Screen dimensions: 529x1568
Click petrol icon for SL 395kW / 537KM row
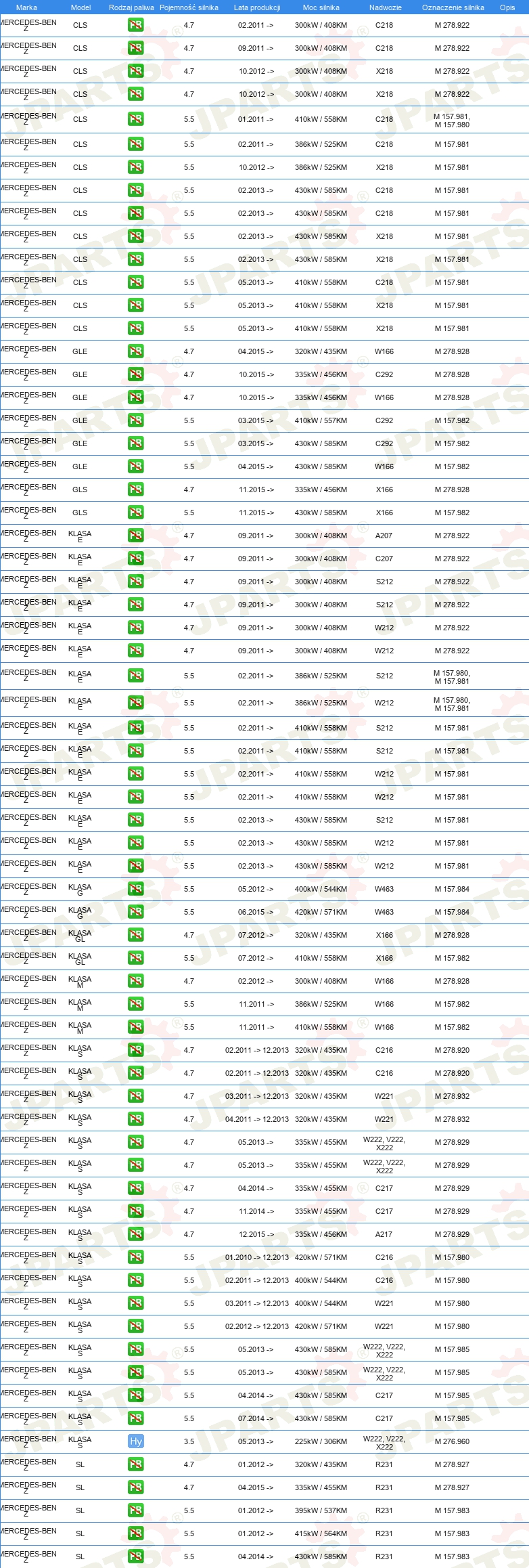coord(135,1510)
